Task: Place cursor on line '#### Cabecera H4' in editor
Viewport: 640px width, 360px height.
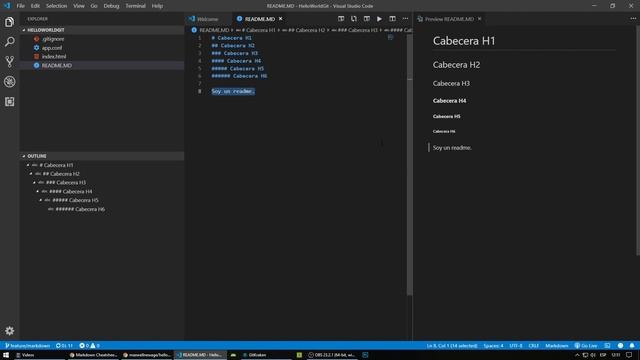Action: coord(236,61)
